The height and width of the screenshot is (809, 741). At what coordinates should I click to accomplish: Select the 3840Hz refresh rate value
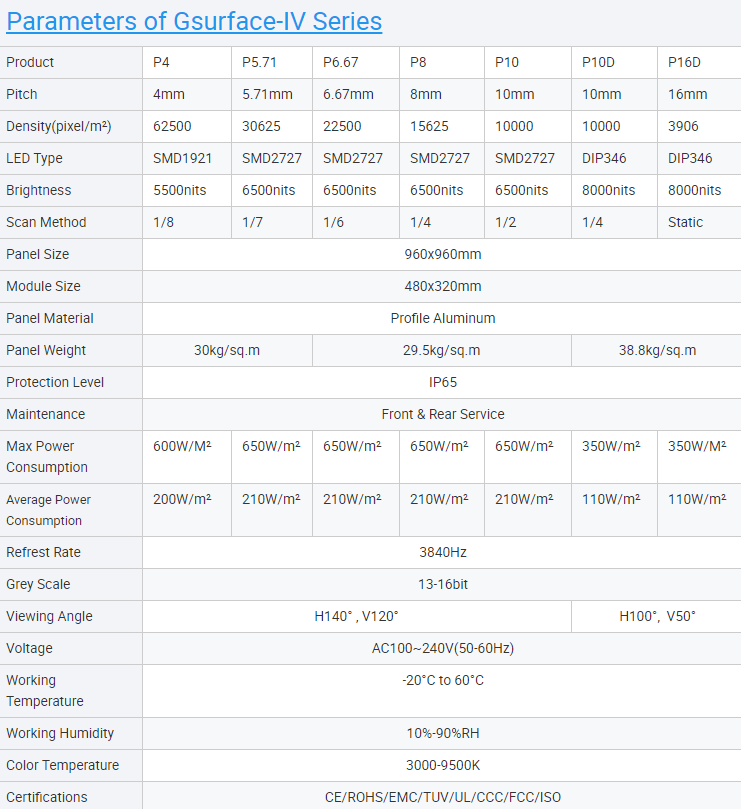point(442,552)
